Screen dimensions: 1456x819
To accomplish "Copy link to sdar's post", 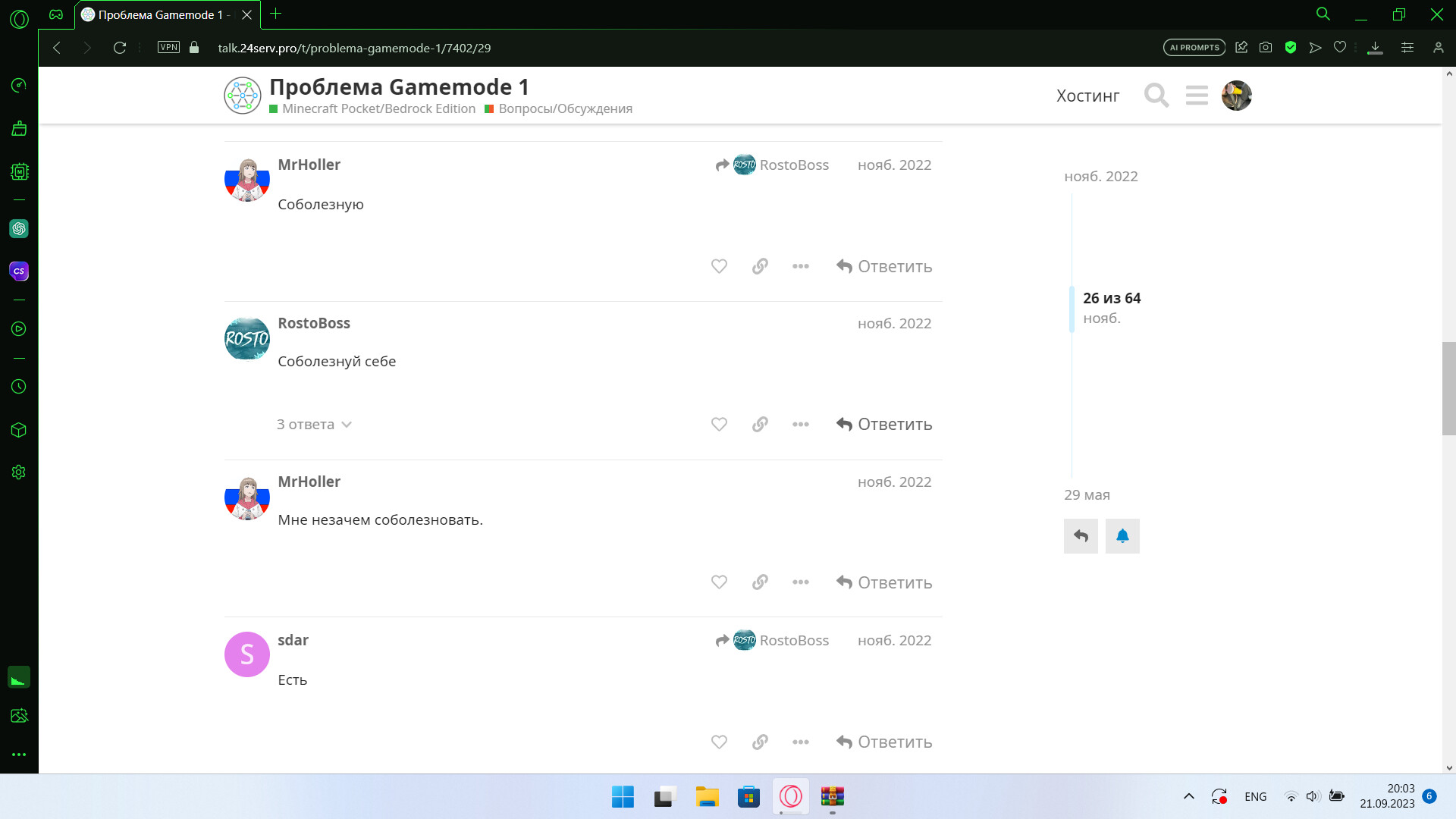I will point(760,742).
